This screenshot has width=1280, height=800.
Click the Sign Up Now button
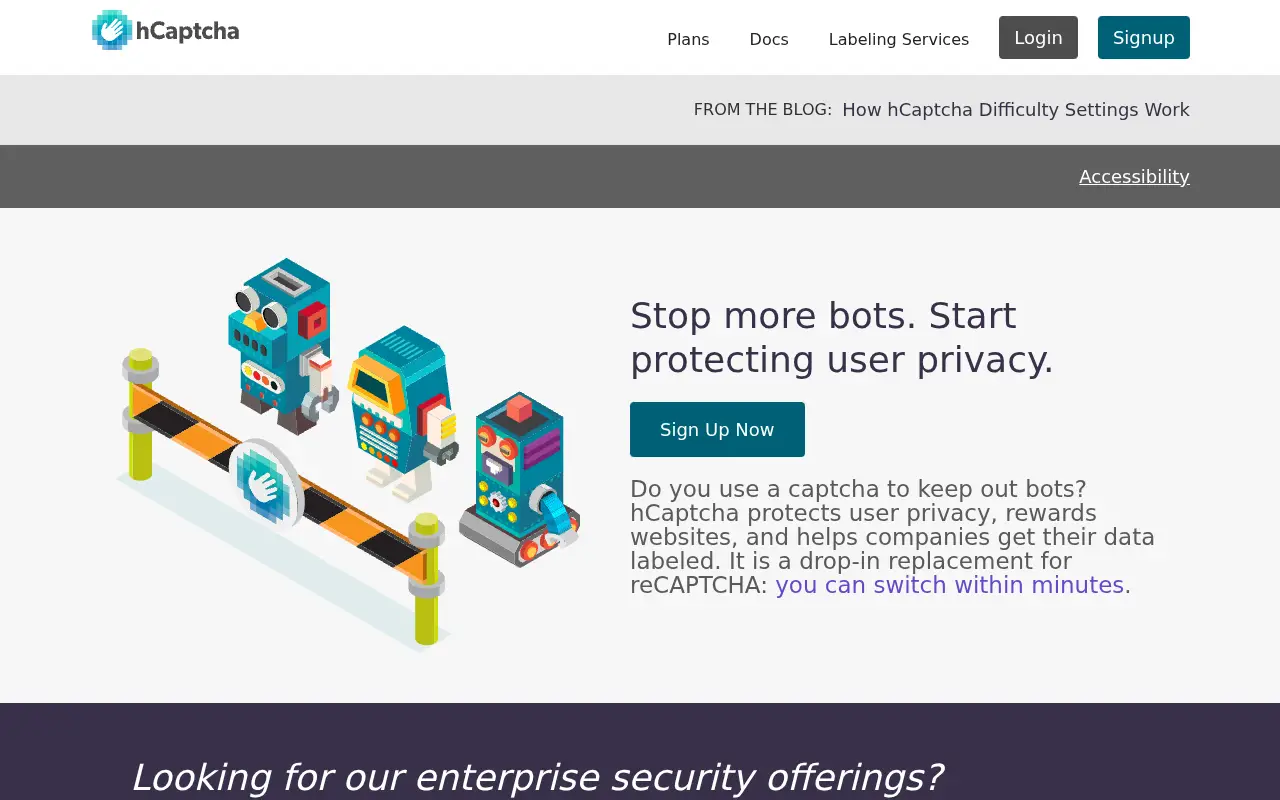pyautogui.click(x=717, y=429)
